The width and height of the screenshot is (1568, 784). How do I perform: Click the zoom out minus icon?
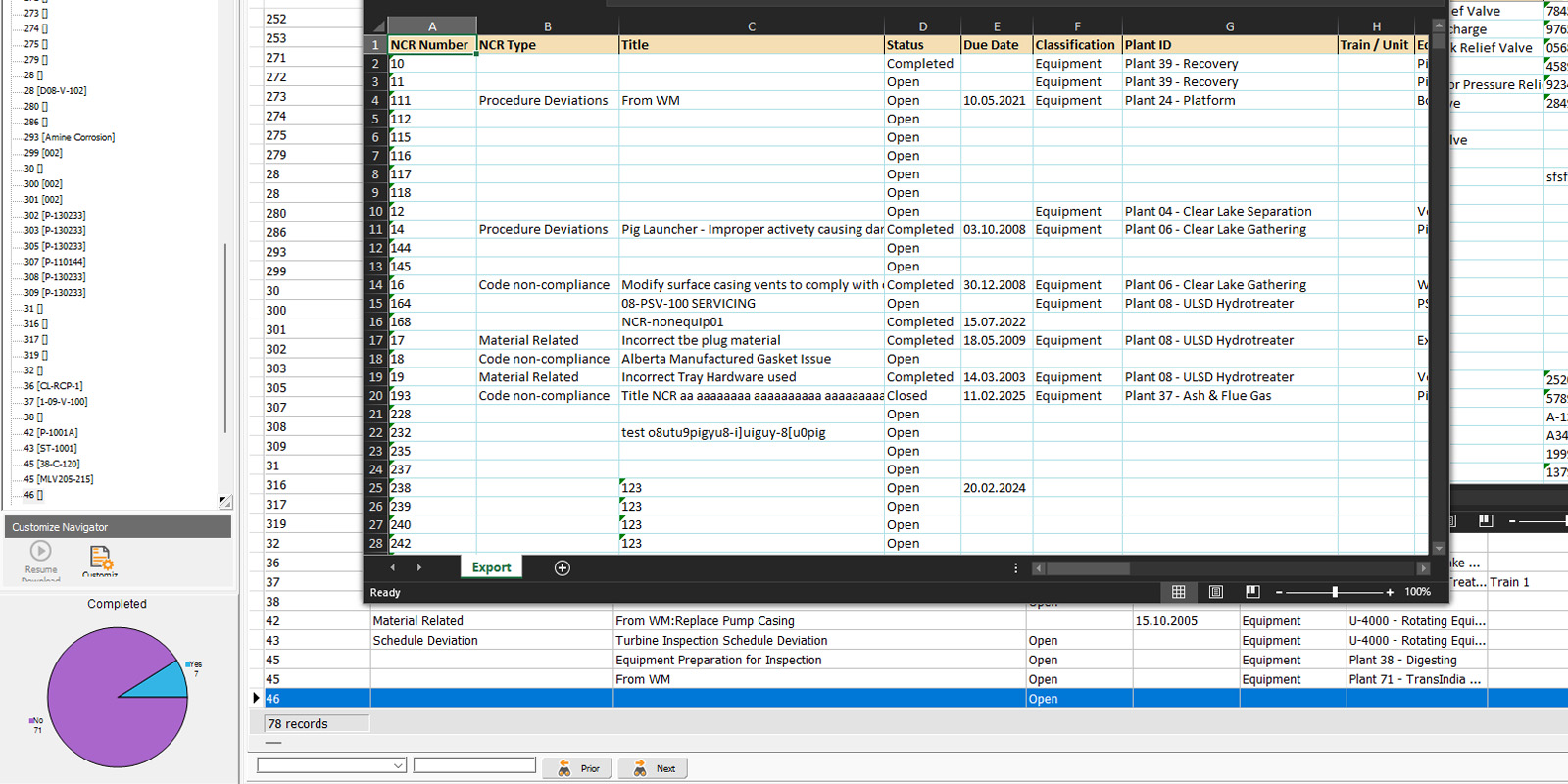tap(1279, 592)
